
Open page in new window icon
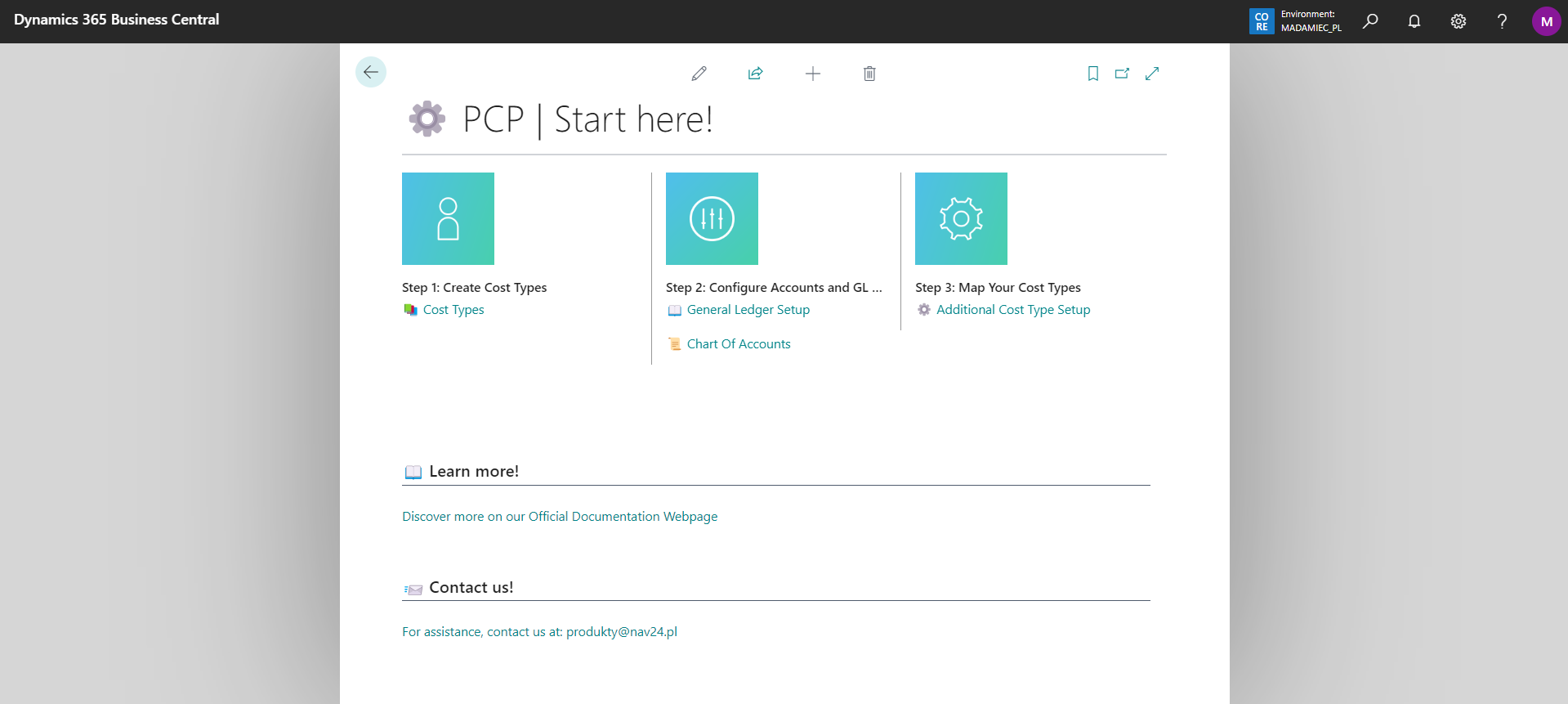click(1122, 74)
